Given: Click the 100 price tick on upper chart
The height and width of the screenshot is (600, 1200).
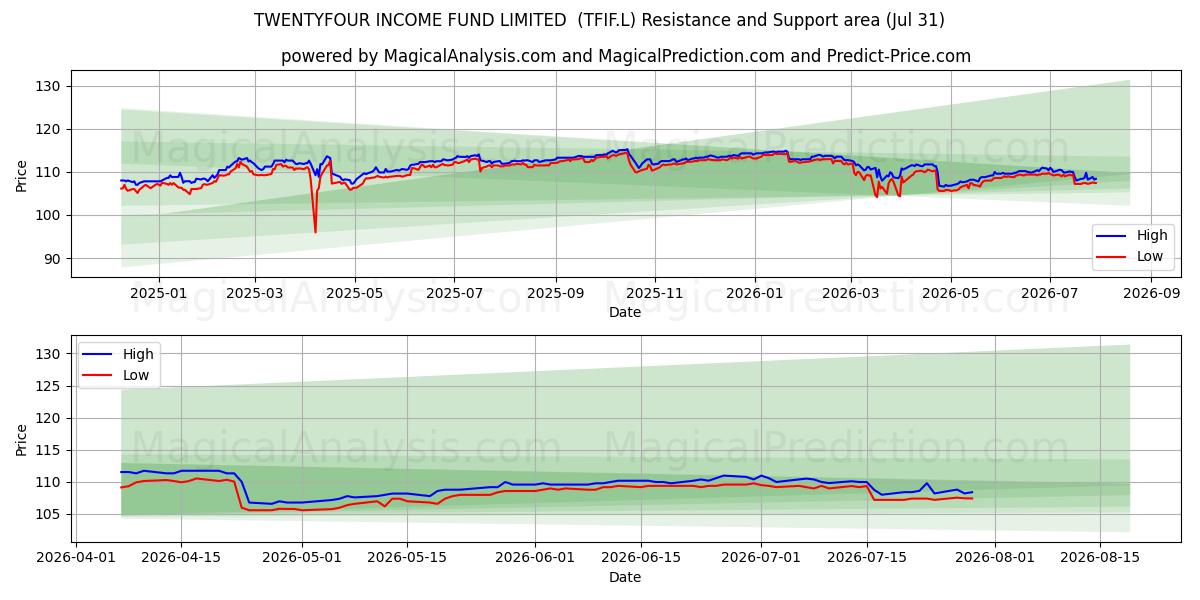Looking at the screenshot, I should [x=49, y=216].
